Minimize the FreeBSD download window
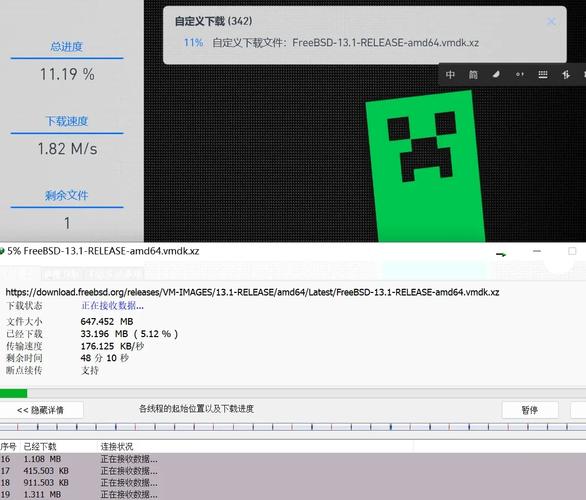This screenshot has width=586, height=500. click(x=537, y=251)
